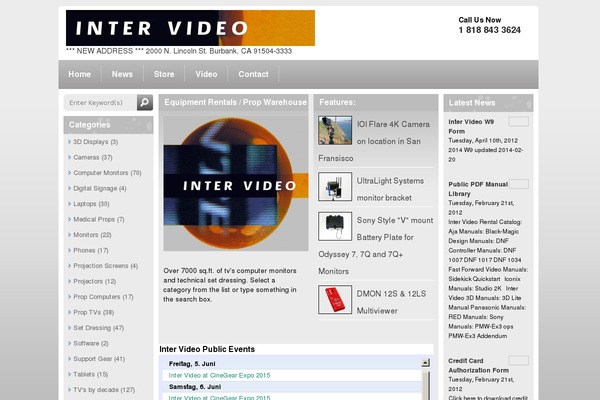This screenshot has width=600, height=400.
Task: Open UltraLight Systems monitor bracket link
Action: pyautogui.click(x=390, y=189)
